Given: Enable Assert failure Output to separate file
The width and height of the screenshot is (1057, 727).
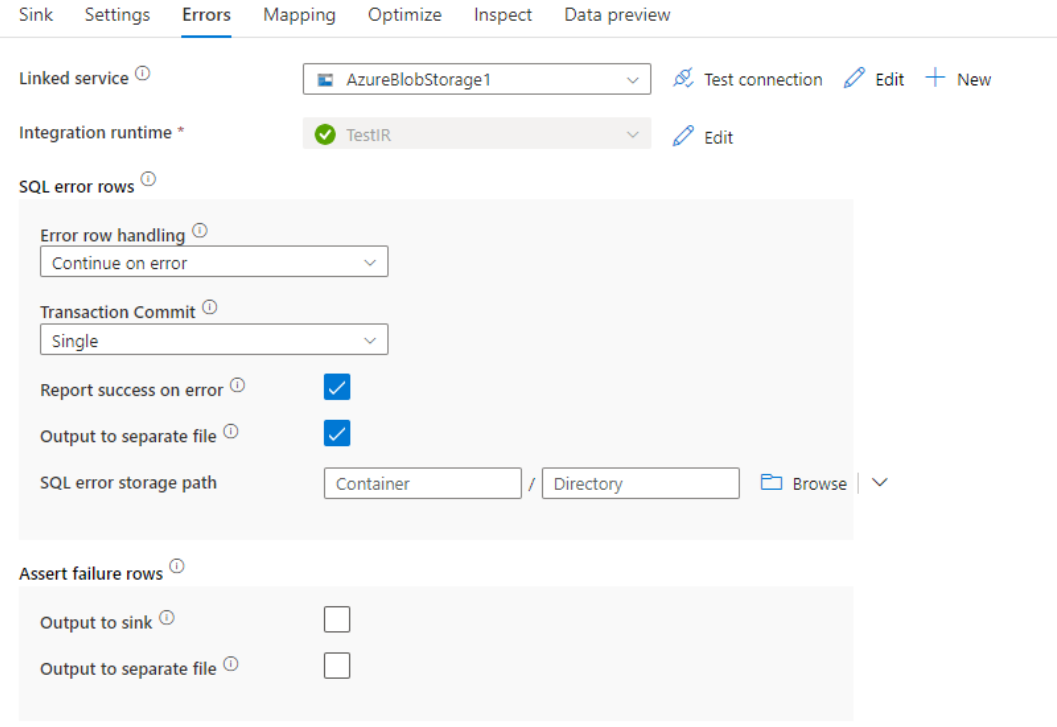Looking at the screenshot, I should 337,666.
